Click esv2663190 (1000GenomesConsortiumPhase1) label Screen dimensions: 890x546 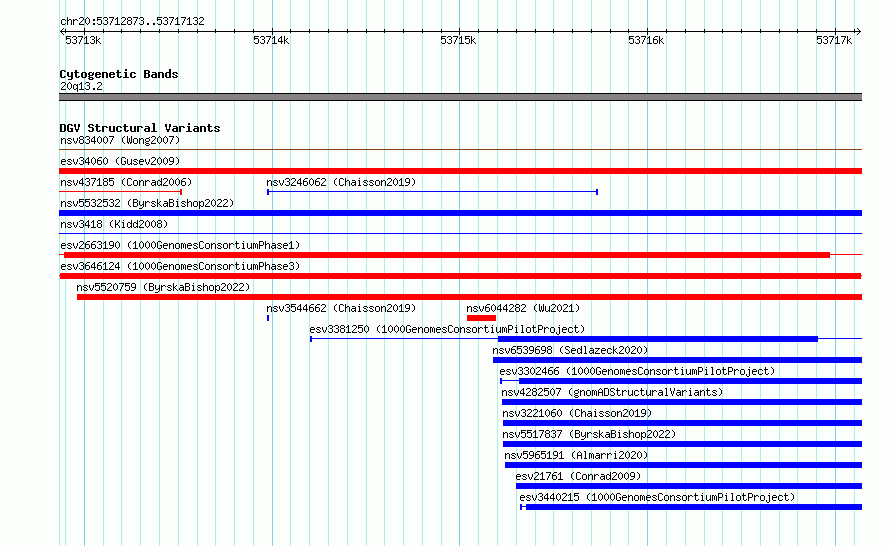pyautogui.click(x=180, y=245)
